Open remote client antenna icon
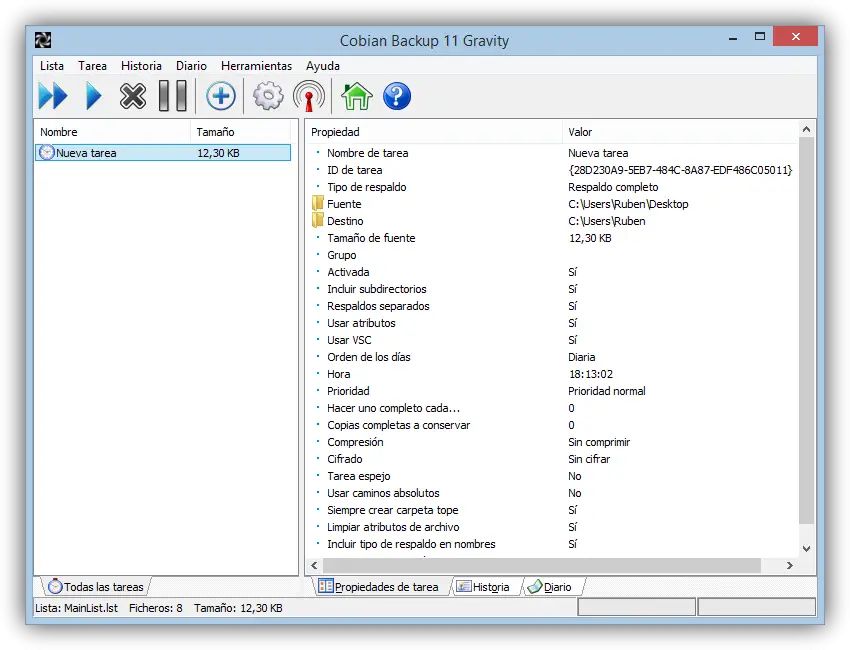Screen dimensions: 850x650 pyautogui.click(x=309, y=96)
